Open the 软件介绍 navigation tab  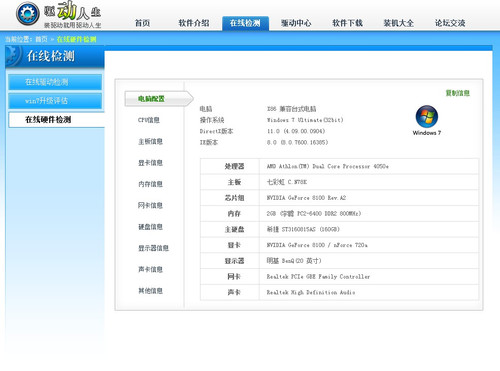point(194,23)
